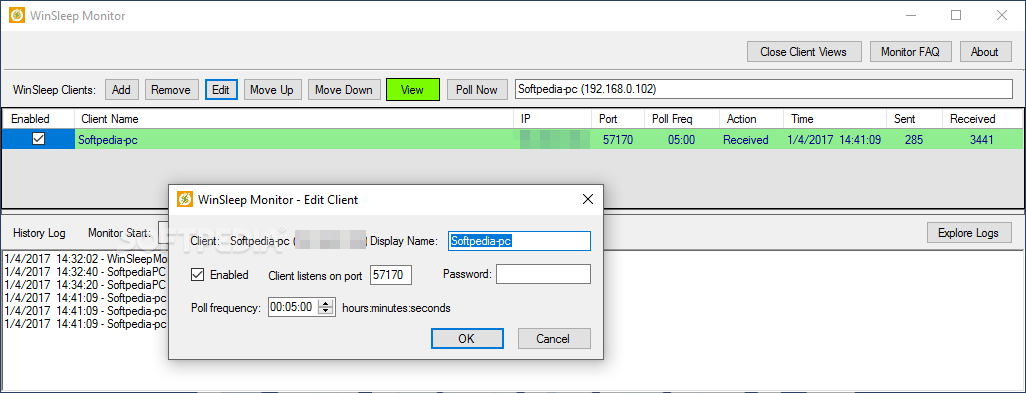
Task: Toggle the Enabled checkbox in Edit Client dialog
Action: point(197,275)
